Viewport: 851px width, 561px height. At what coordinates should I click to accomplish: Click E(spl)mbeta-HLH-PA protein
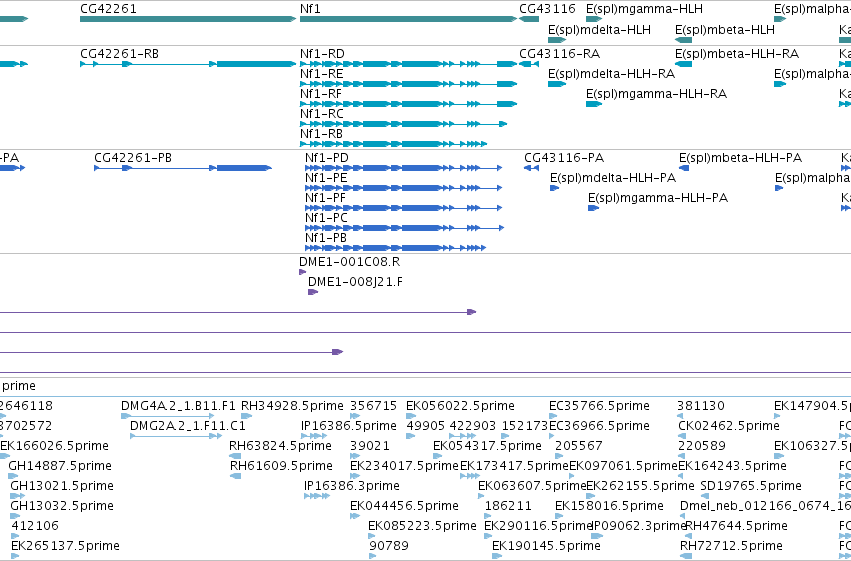click(x=684, y=168)
